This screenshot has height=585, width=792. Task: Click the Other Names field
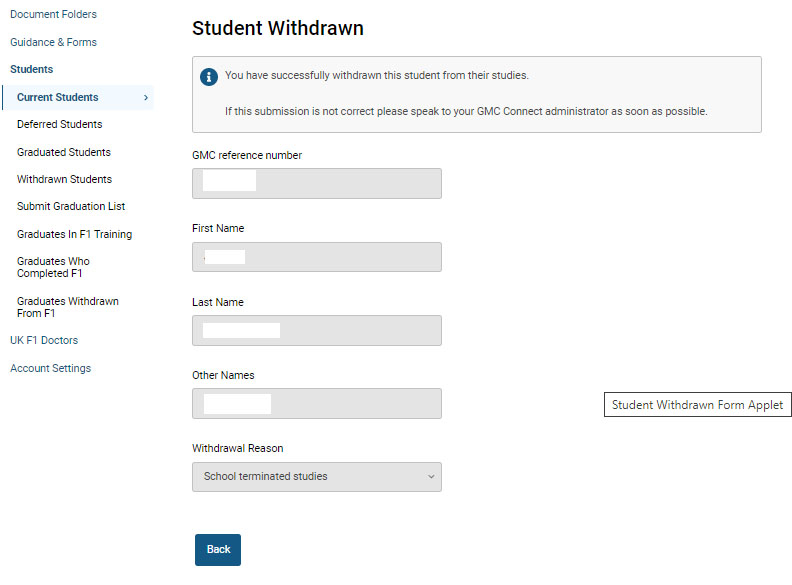coord(317,404)
